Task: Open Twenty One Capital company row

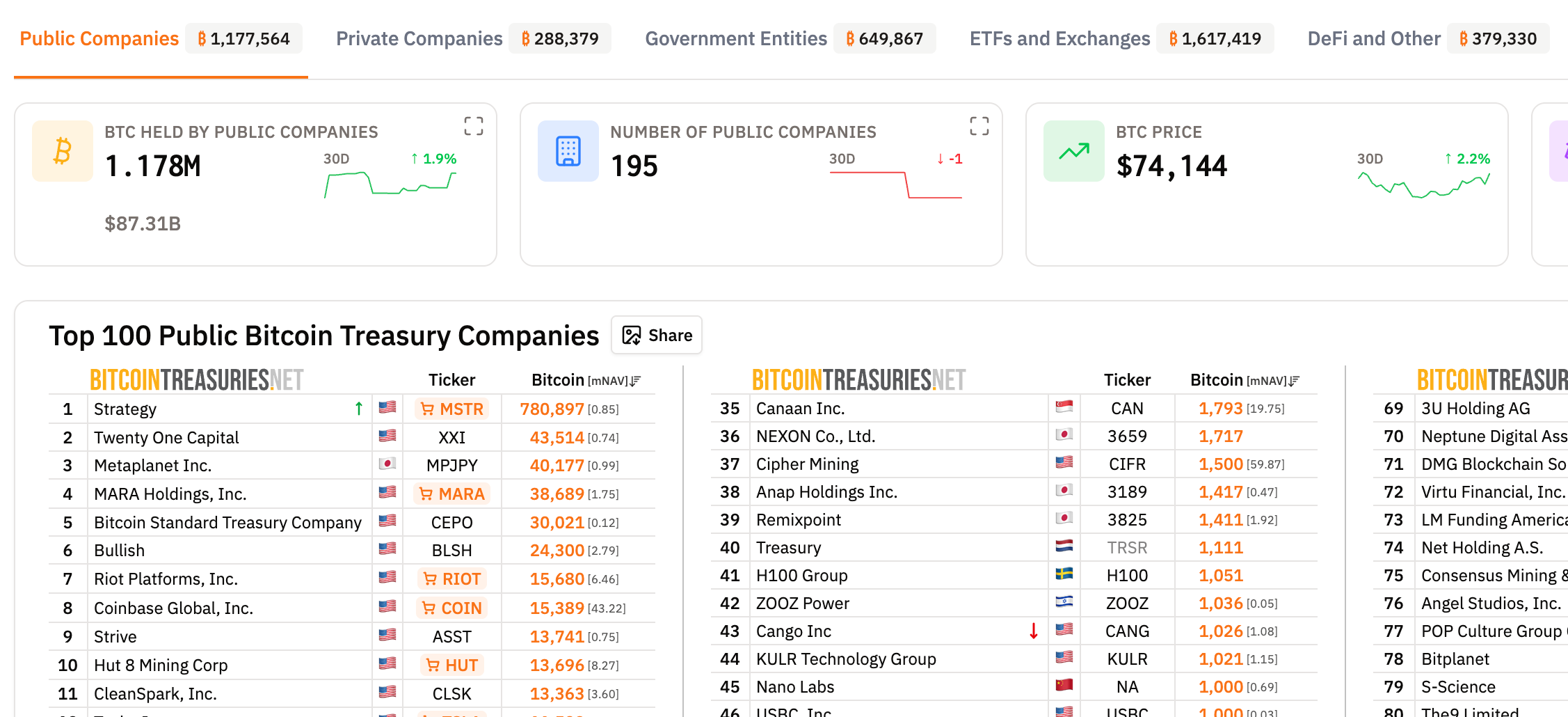Action: [352, 438]
